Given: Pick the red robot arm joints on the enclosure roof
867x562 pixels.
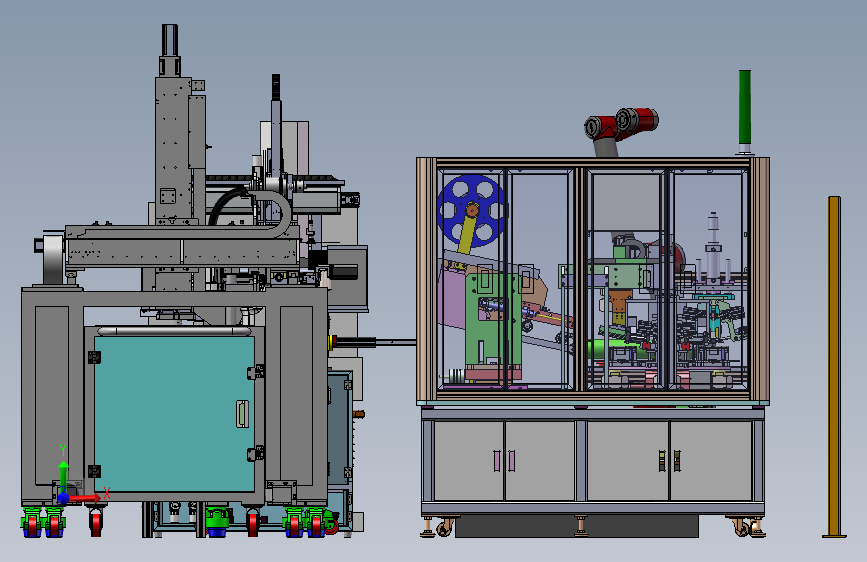Looking at the screenshot, I should [621, 123].
